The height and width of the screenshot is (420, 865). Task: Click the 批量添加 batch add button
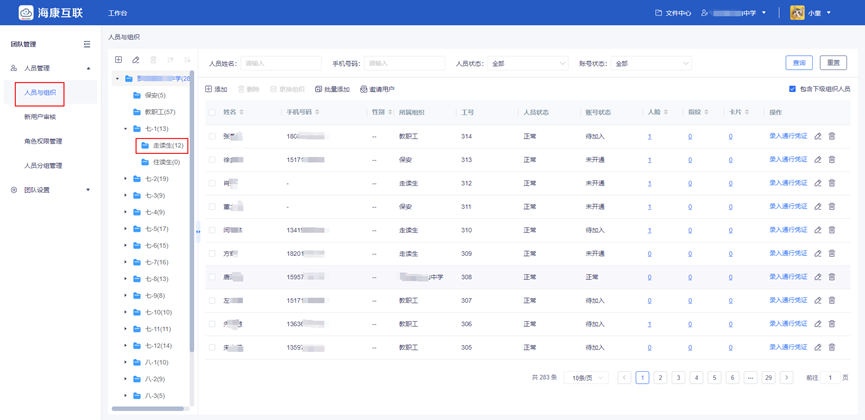click(332, 89)
